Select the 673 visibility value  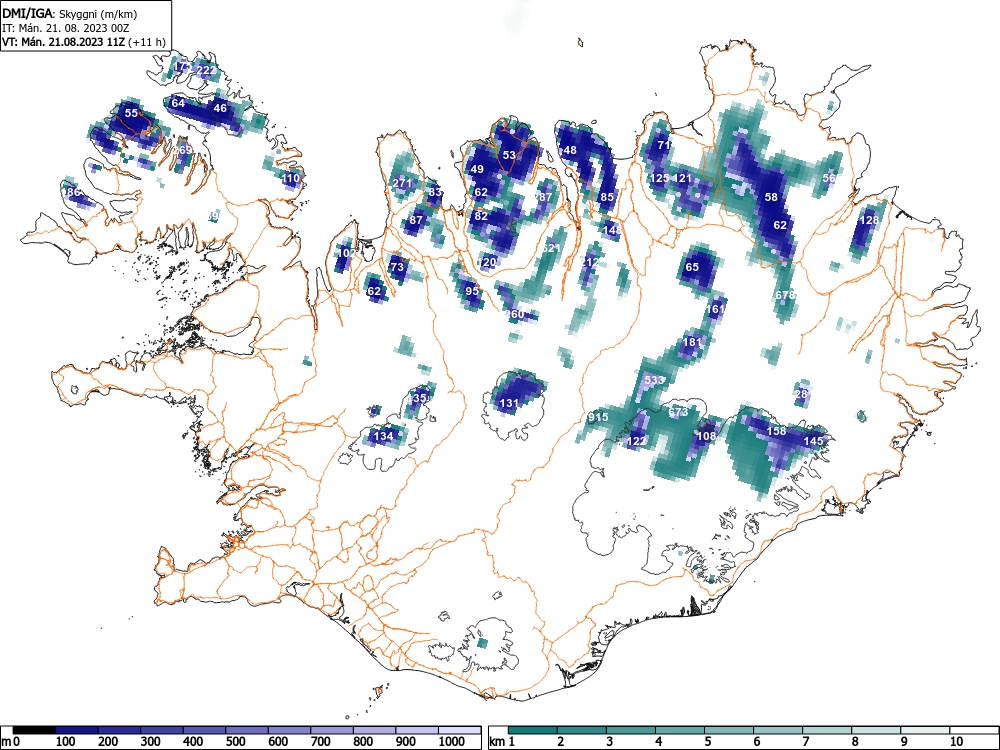[x=678, y=412]
